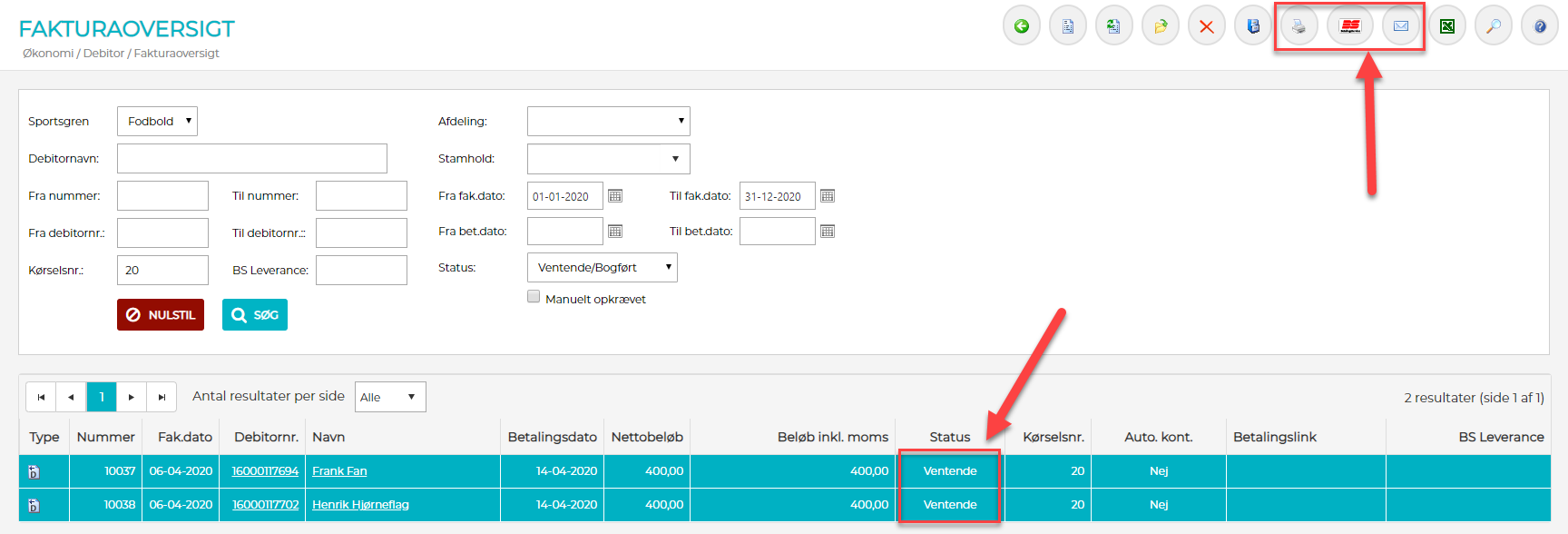Click the printer icon
The image size is (1568, 534).
point(1299,26)
